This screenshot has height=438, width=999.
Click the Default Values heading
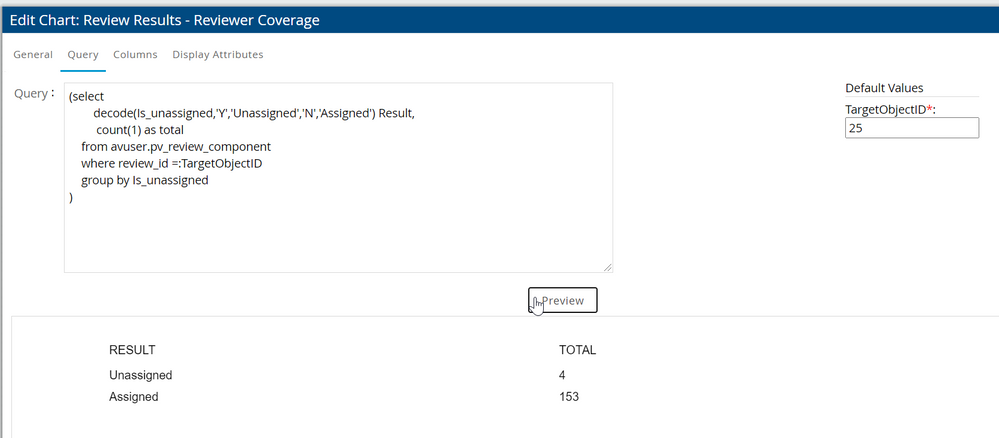coord(884,88)
